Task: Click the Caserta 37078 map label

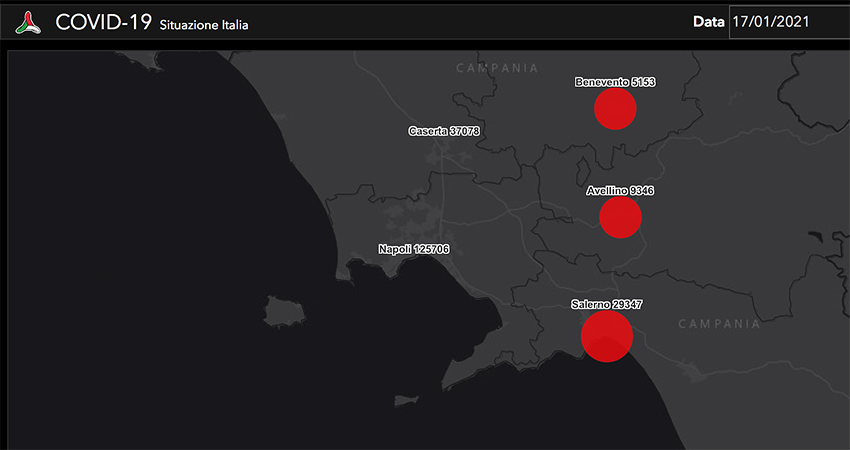Action: pyautogui.click(x=444, y=131)
